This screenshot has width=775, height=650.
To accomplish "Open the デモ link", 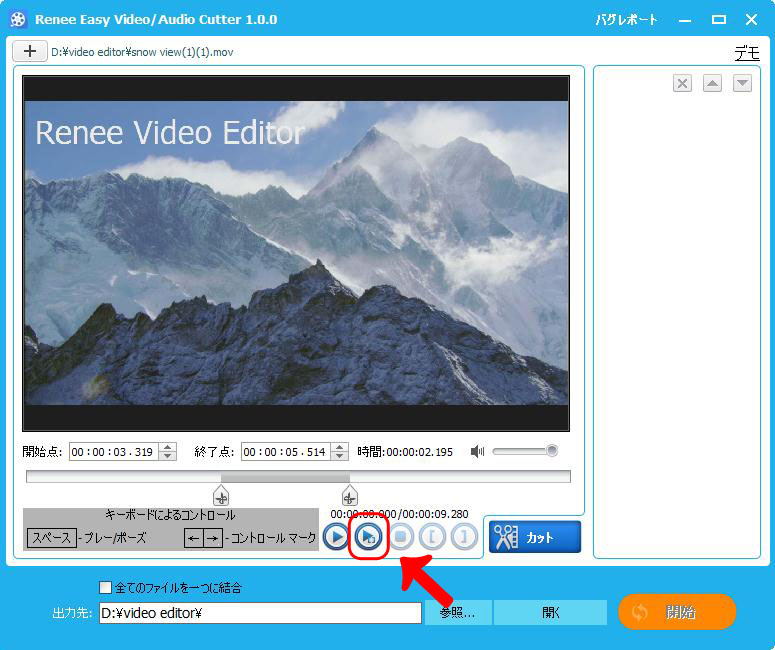I will click(x=747, y=52).
